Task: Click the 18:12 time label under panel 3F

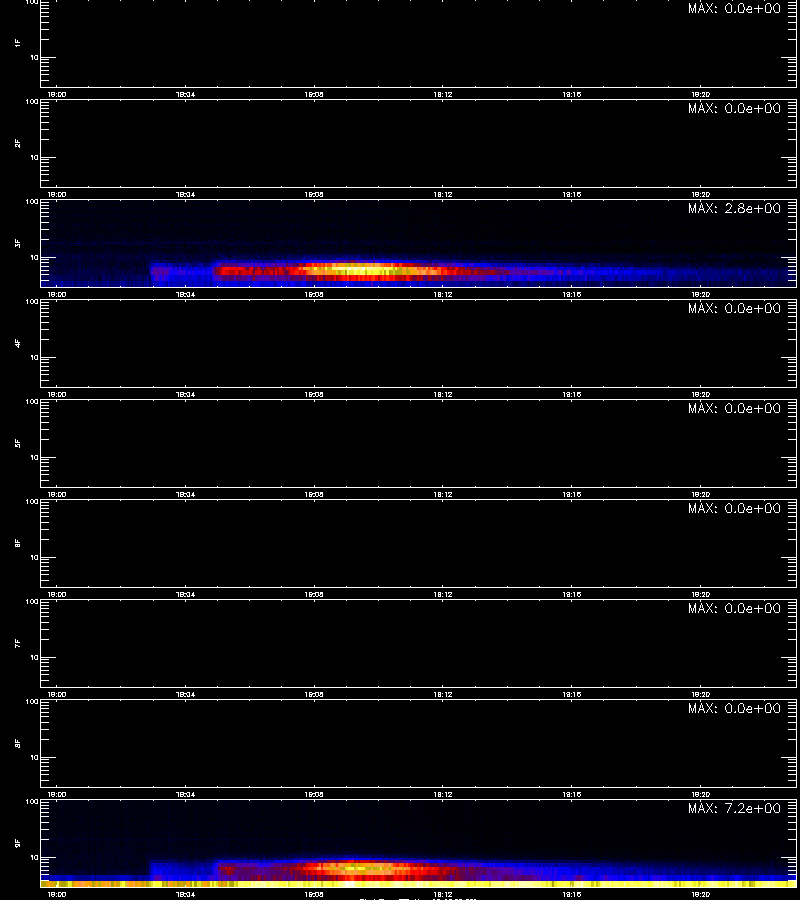Action: [x=442, y=294]
